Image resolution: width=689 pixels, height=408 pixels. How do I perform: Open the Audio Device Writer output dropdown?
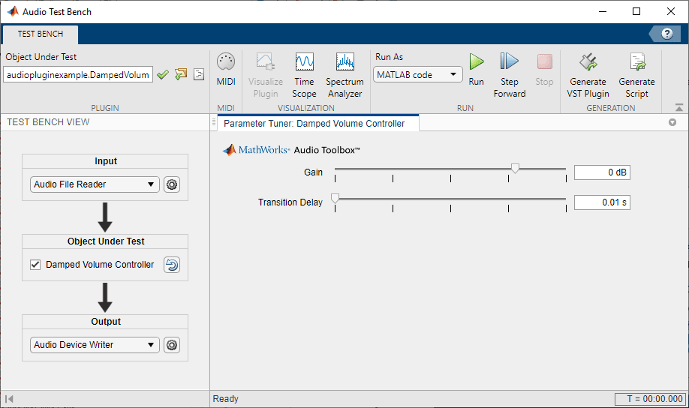(x=94, y=345)
